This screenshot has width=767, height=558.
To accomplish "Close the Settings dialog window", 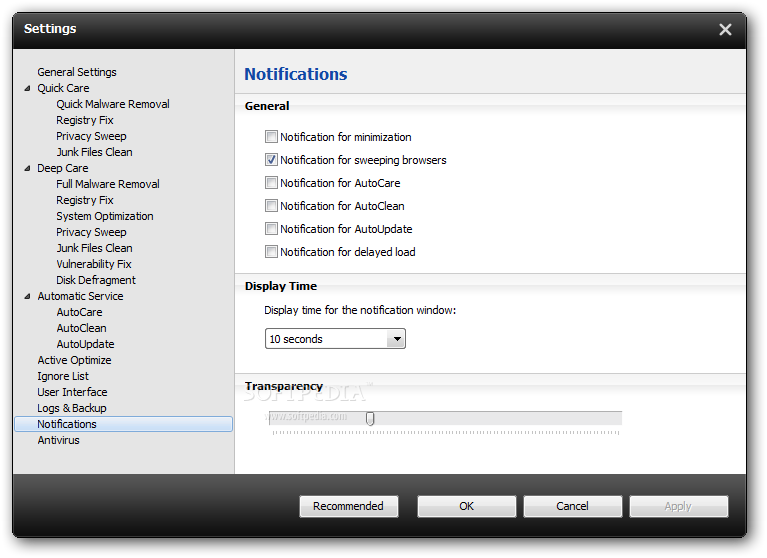I will pos(725,30).
